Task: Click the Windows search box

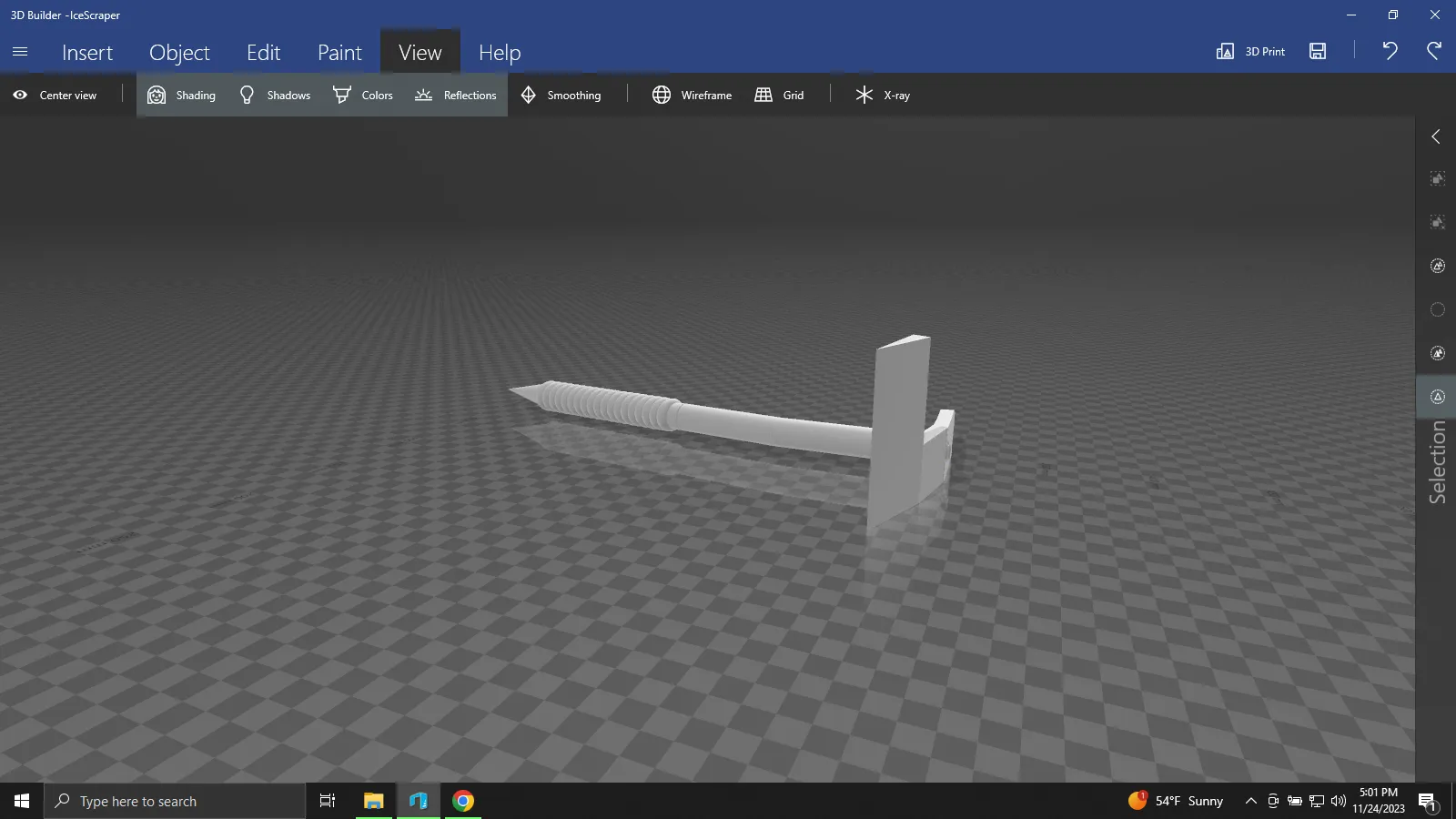Action: pos(175,801)
